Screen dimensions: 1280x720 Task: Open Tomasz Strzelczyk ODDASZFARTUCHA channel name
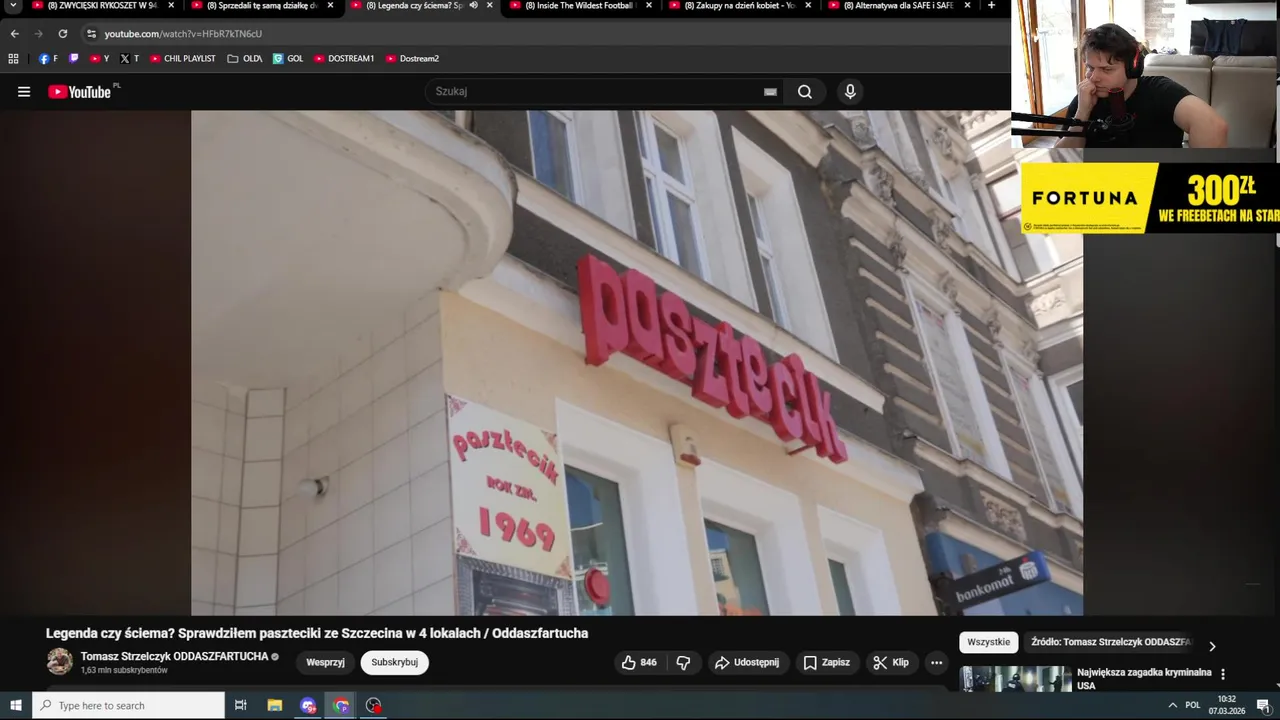[x=174, y=657]
